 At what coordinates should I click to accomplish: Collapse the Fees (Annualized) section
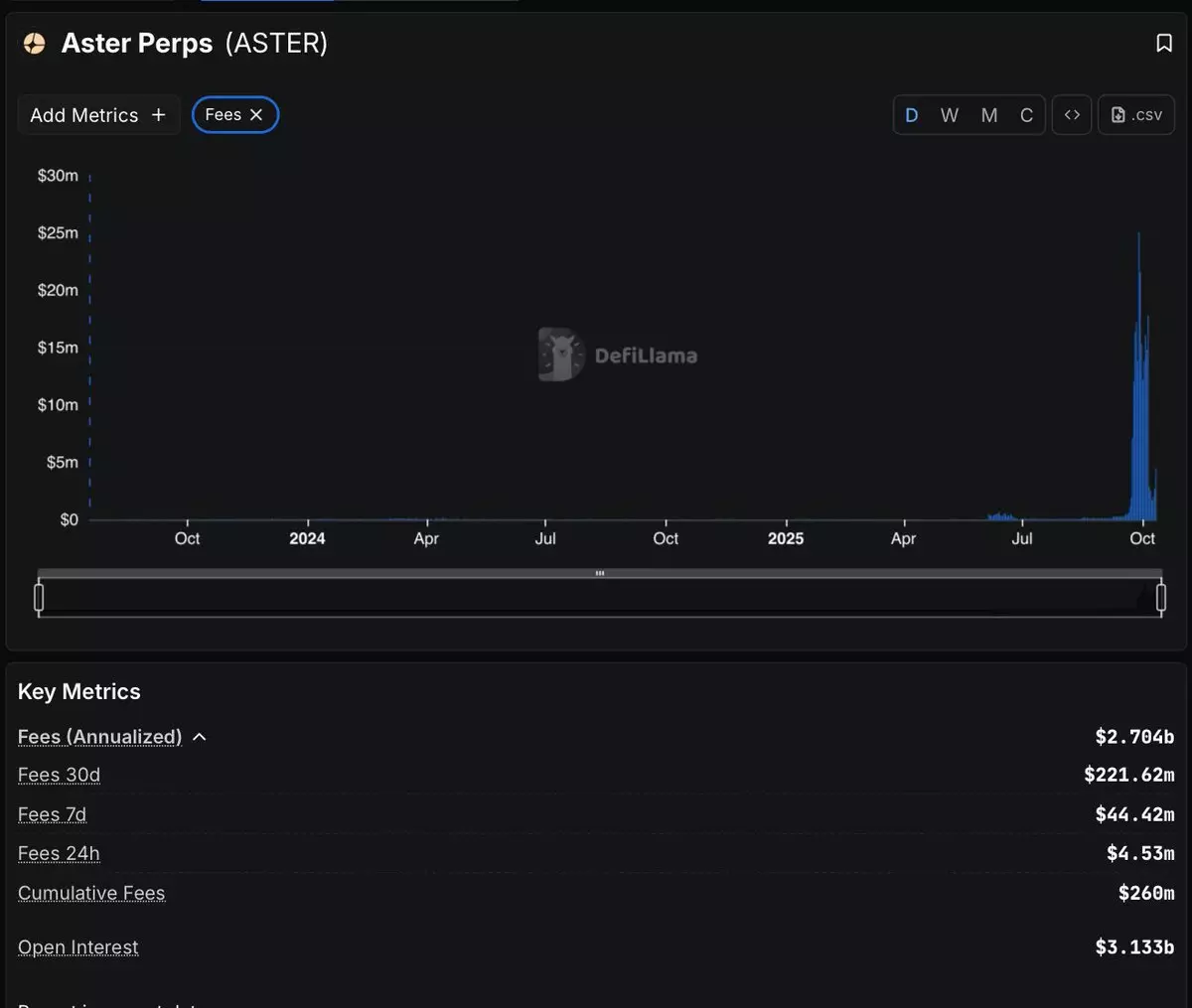[200, 737]
